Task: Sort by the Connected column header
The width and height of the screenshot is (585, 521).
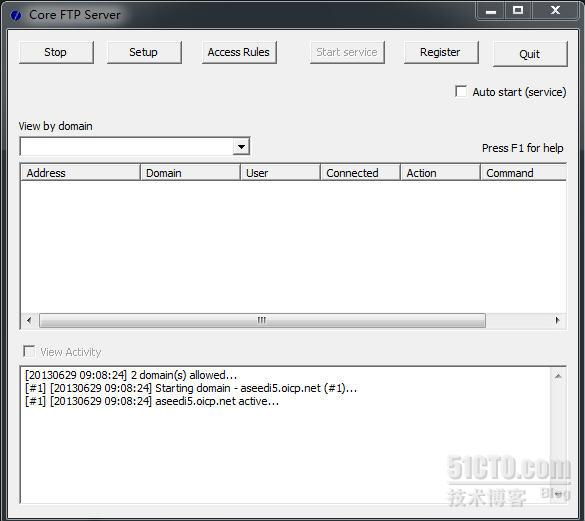Action: point(360,173)
